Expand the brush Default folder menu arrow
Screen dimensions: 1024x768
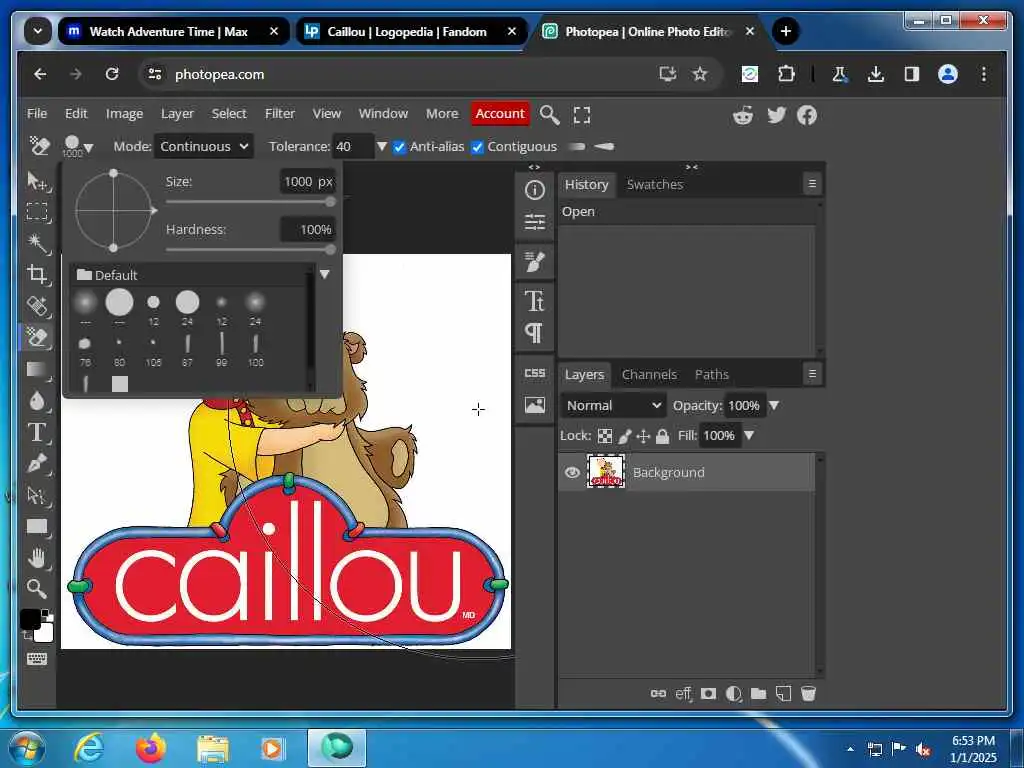point(325,274)
